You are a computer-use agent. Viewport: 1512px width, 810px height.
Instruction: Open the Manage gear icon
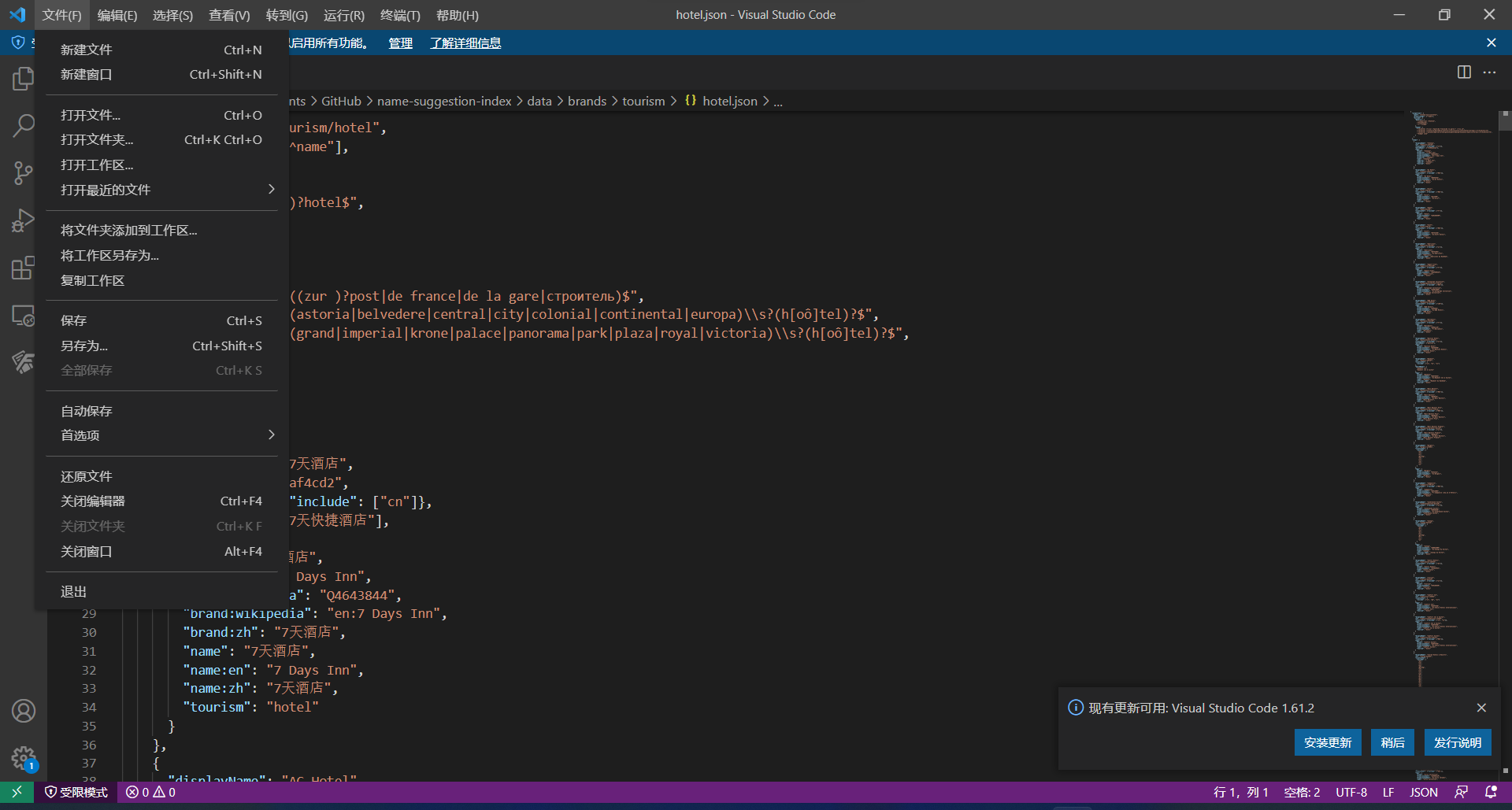[23, 758]
